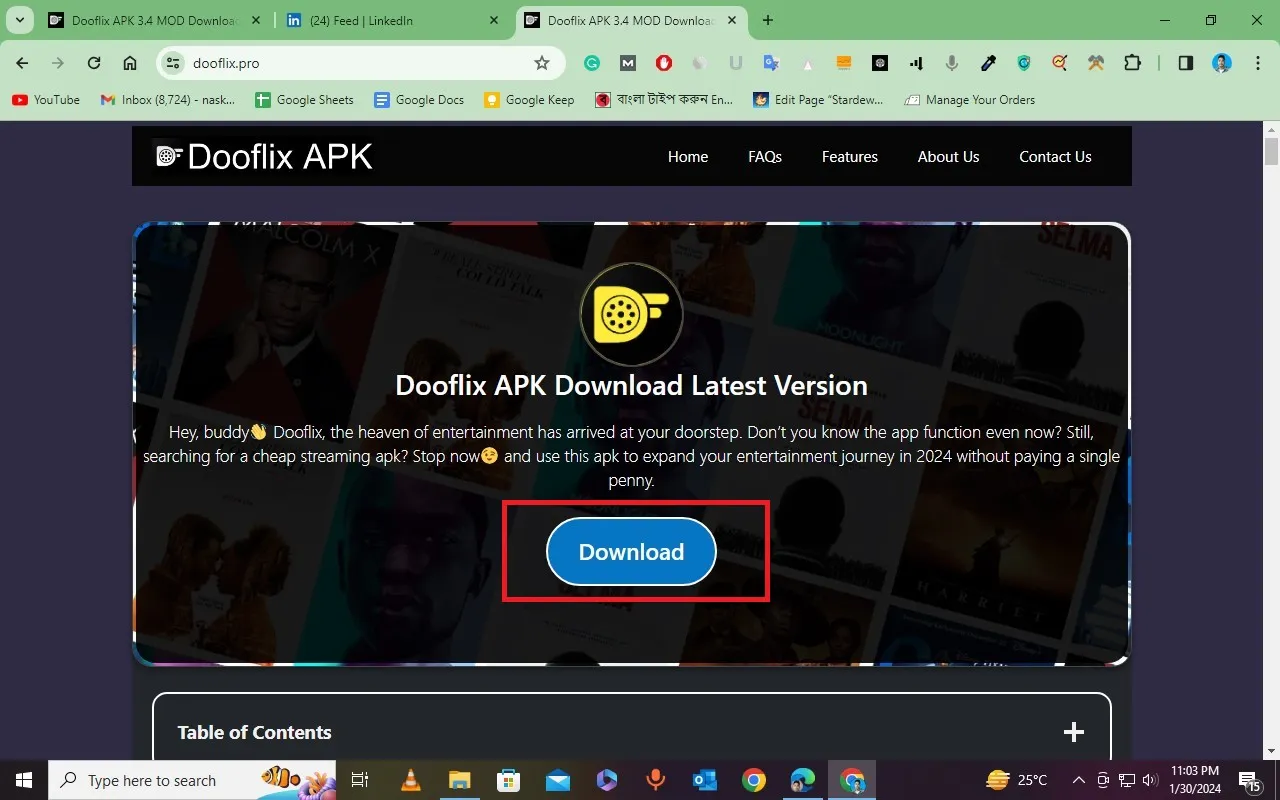The image size is (1280, 800).
Task: Click the browser home button
Action: [130, 63]
